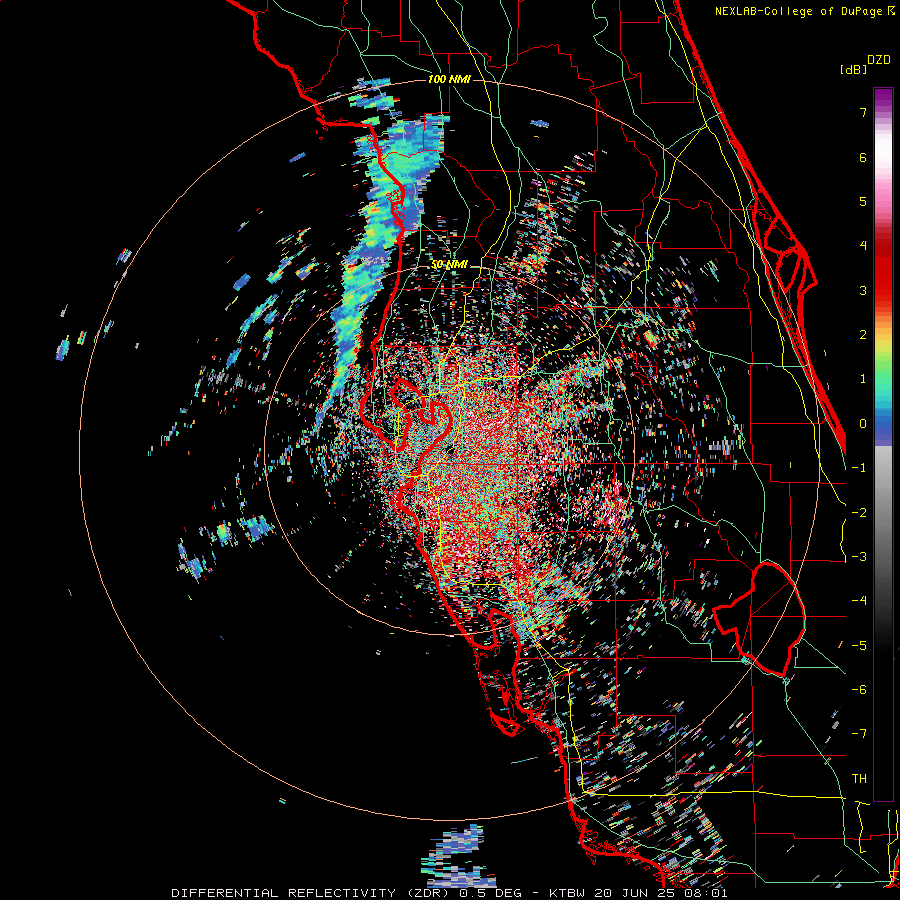The image size is (900, 900).
Task: Click the DIFFERENTIAL REFLECTIVITY (ZDR) caption text
Action: (312, 893)
